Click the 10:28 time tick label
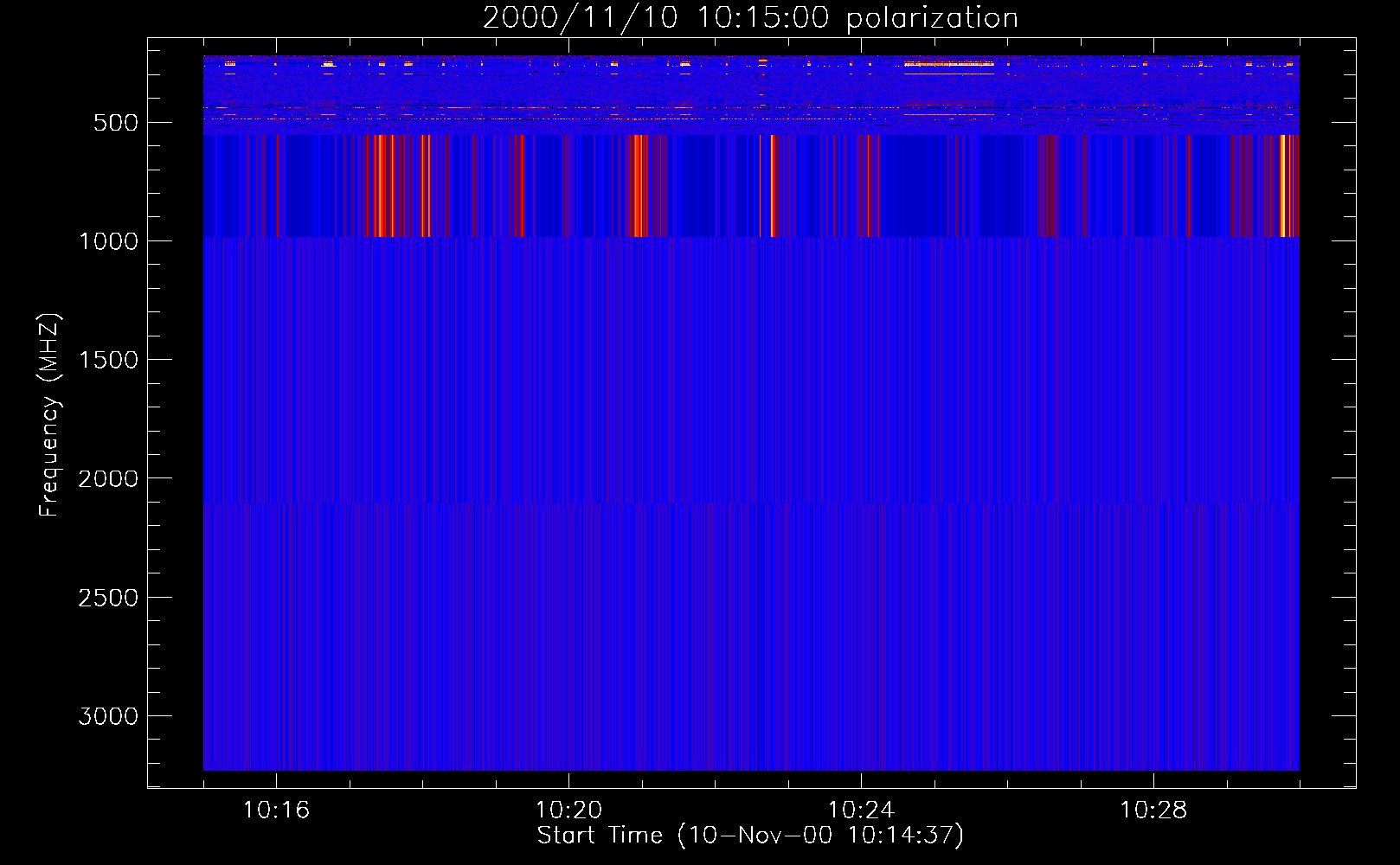Image resolution: width=1400 pixels, height=865 pixels. pos(1153,811)
